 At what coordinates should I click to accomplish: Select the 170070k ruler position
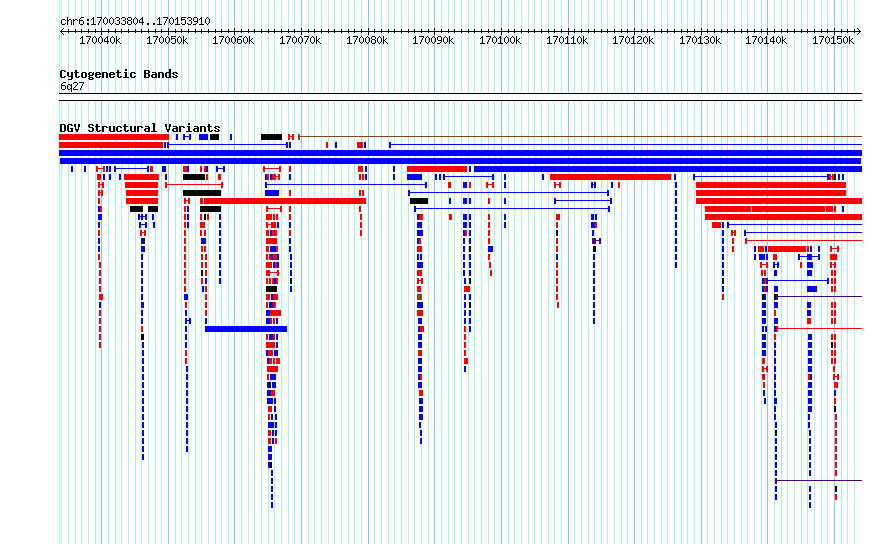tap(300, 40)
